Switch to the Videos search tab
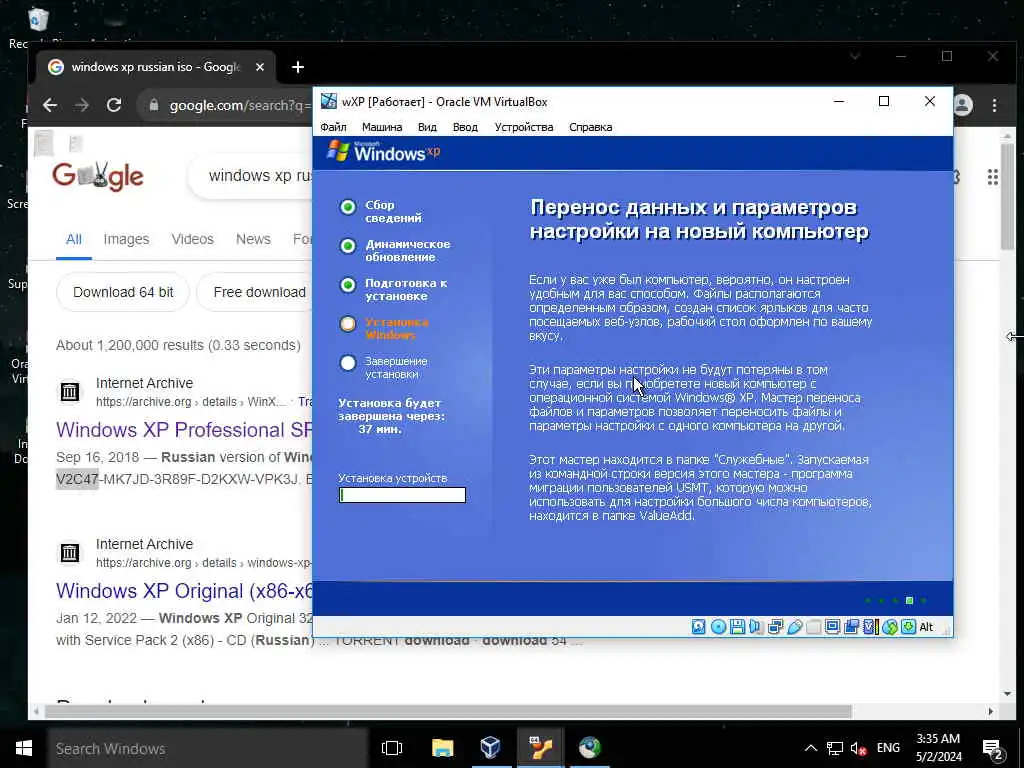The height and width of the screenshot is (768, 1024). 193,239
